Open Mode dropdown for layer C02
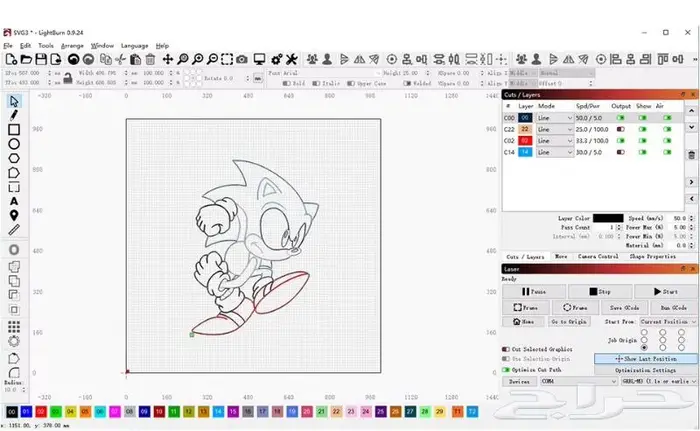Screen dimensions: 700x431 555,141
